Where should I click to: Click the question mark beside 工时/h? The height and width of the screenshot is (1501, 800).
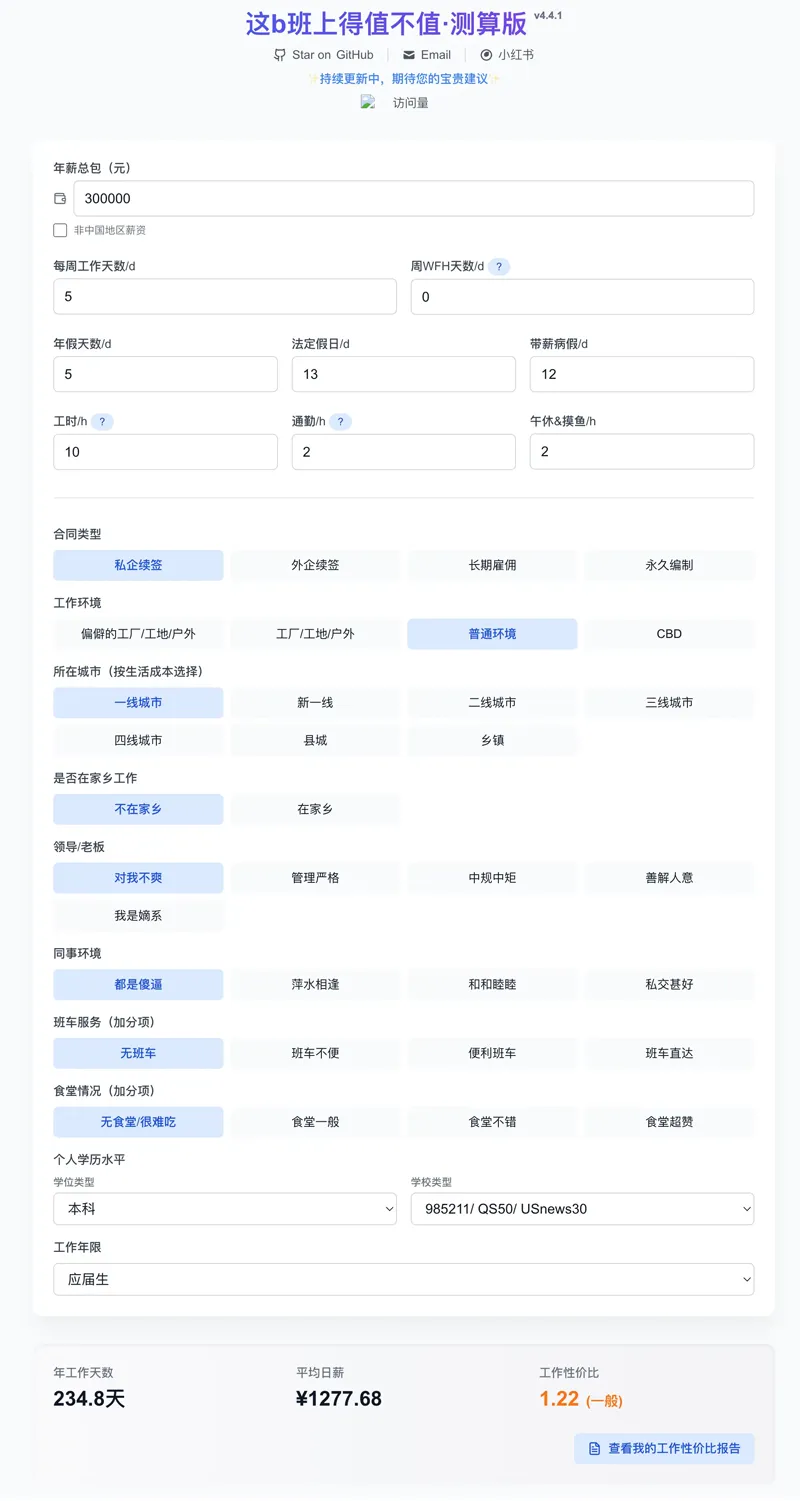[100, 421]
